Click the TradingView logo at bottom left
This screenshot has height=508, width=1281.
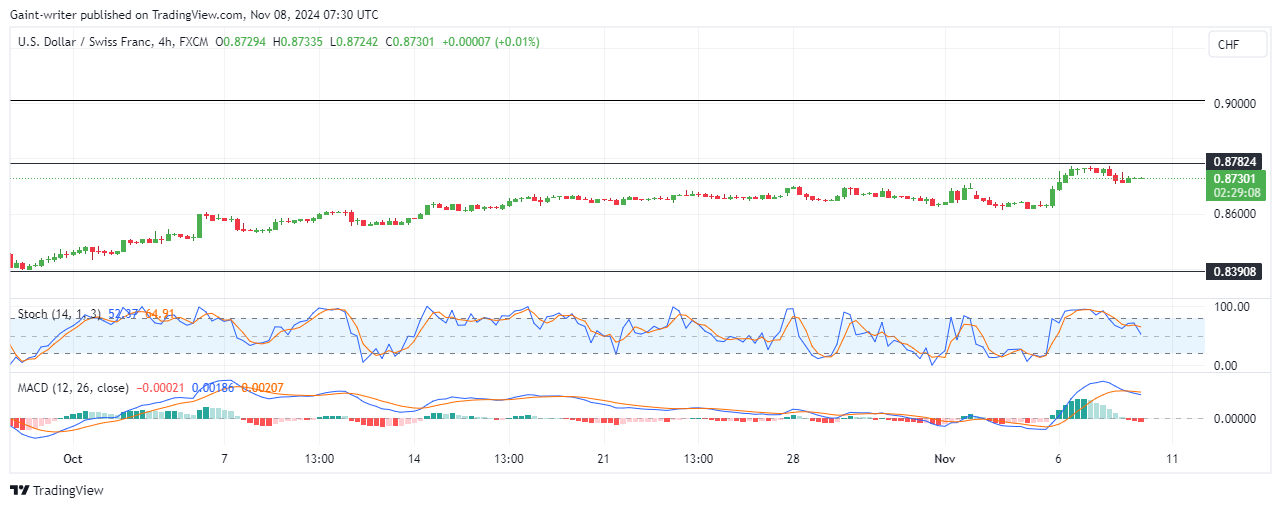(56, 490)
